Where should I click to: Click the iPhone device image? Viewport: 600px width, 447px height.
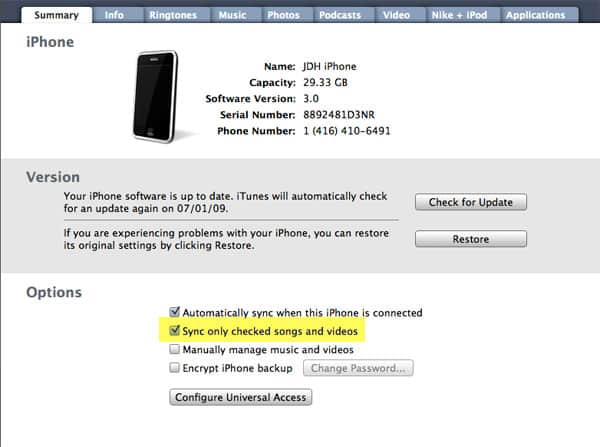coord(156,96)
